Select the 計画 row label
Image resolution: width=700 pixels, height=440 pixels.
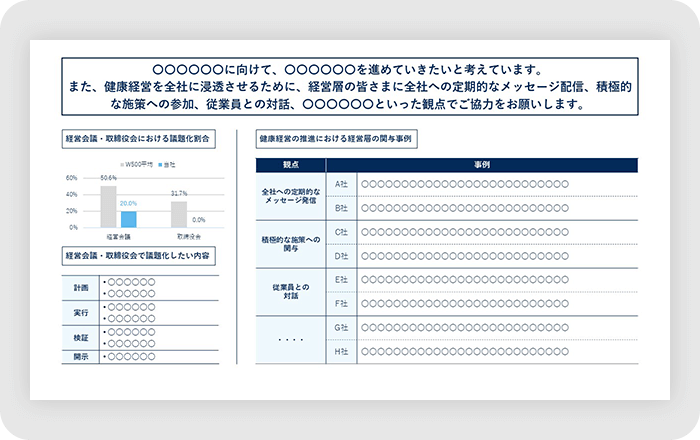click(81, 288)
